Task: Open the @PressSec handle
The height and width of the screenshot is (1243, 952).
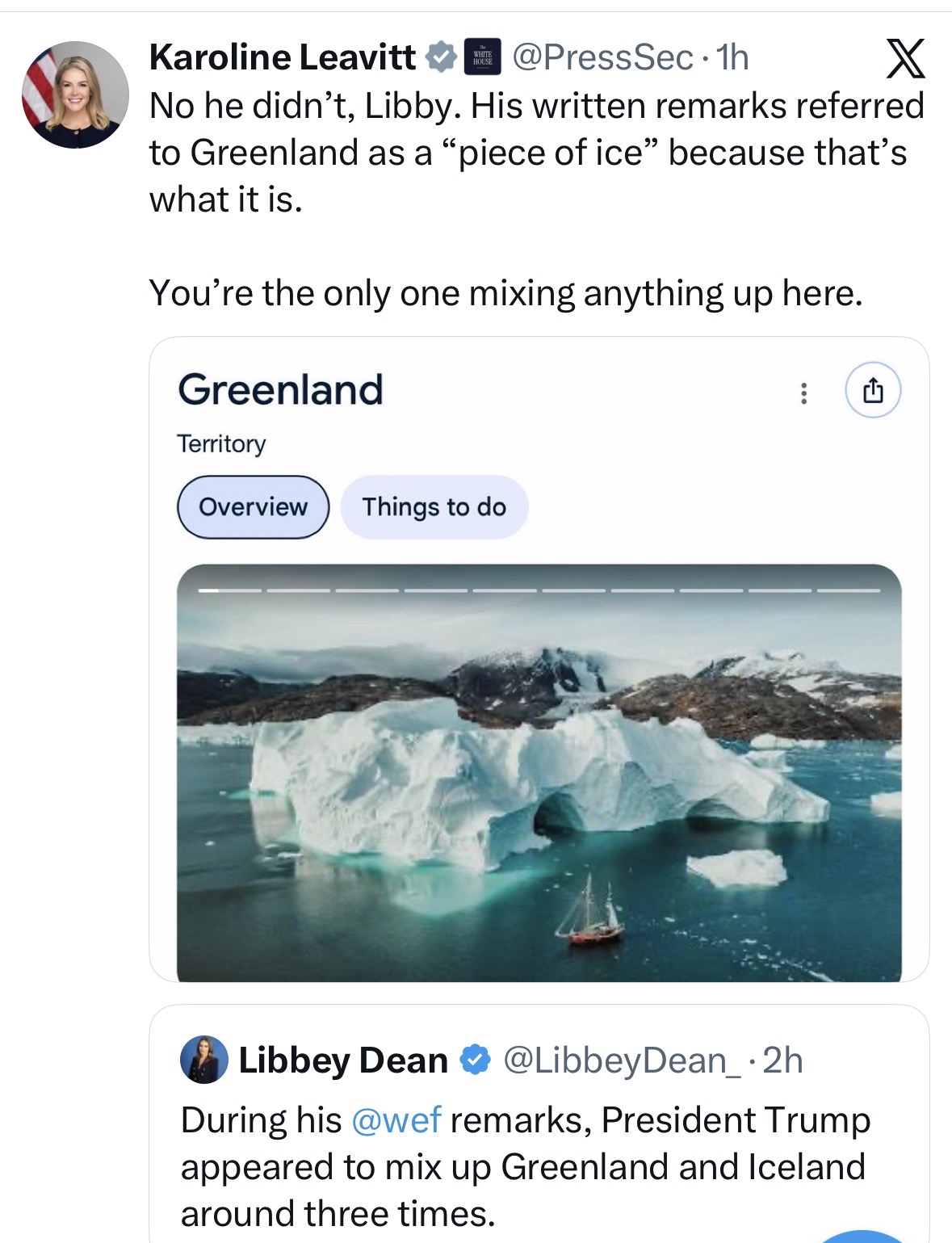Action: click(x=602, y=57)
